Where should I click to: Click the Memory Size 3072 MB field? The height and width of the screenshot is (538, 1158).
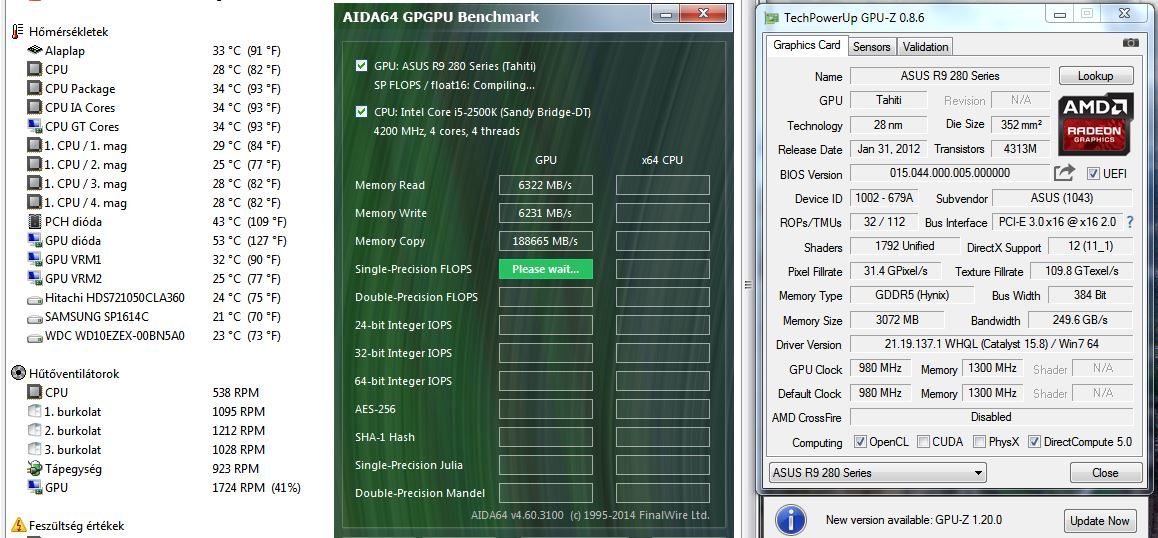[897, 320]
